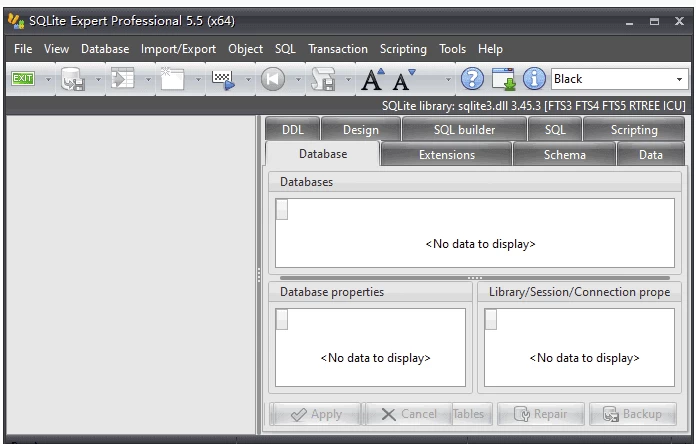This screenshot has height=444, width=696.
Task: Click the green EXIT toolbar icon
Action: point(22,79)
